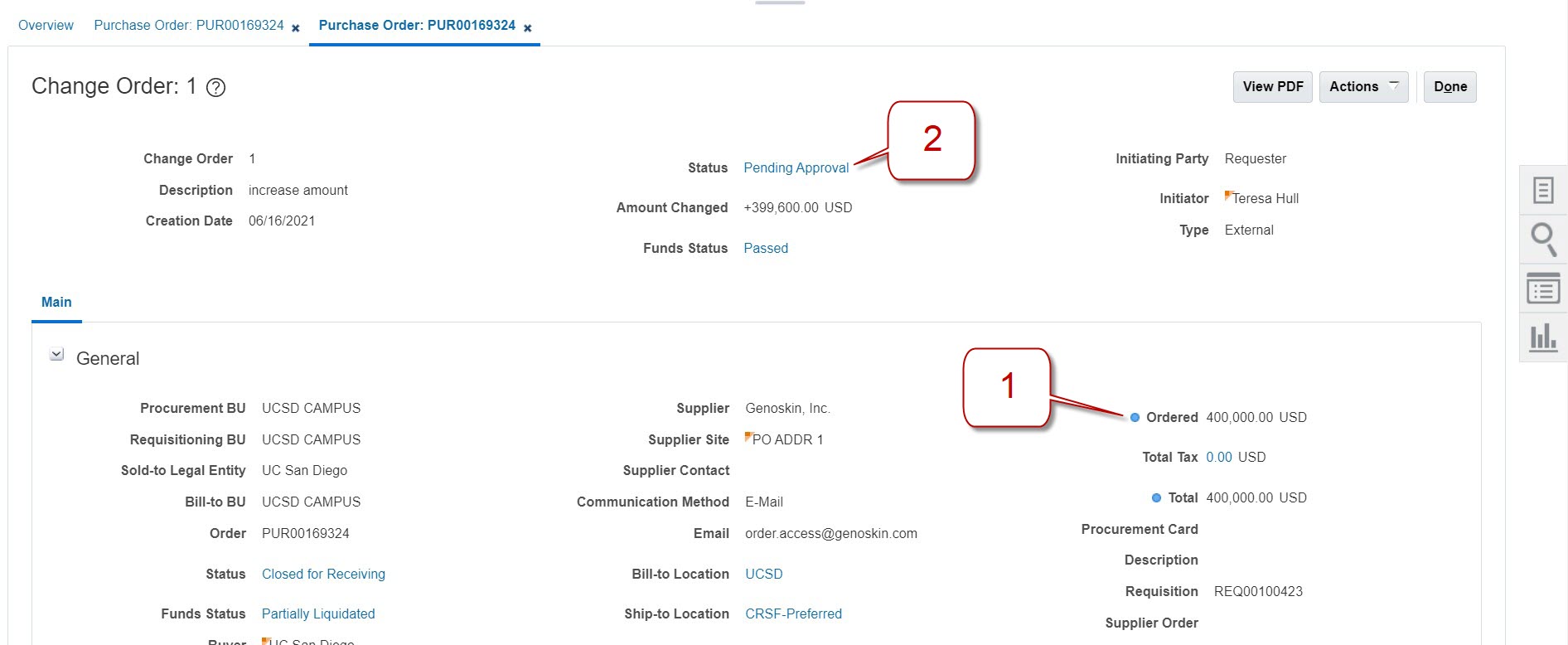Open the CRSF-Preferred ship-to location link
The image size is (1568, 645).
coord(793,614)
